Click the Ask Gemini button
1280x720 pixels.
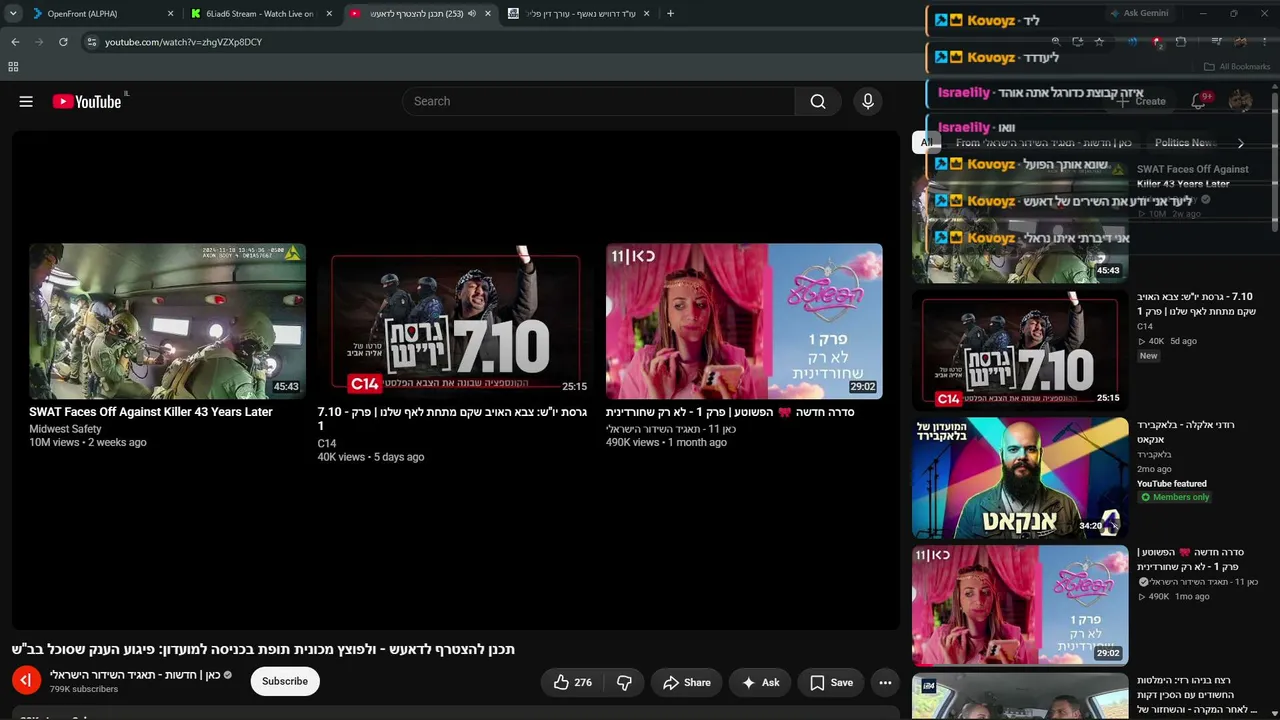pyautogui.click(x=1139, y=14)
